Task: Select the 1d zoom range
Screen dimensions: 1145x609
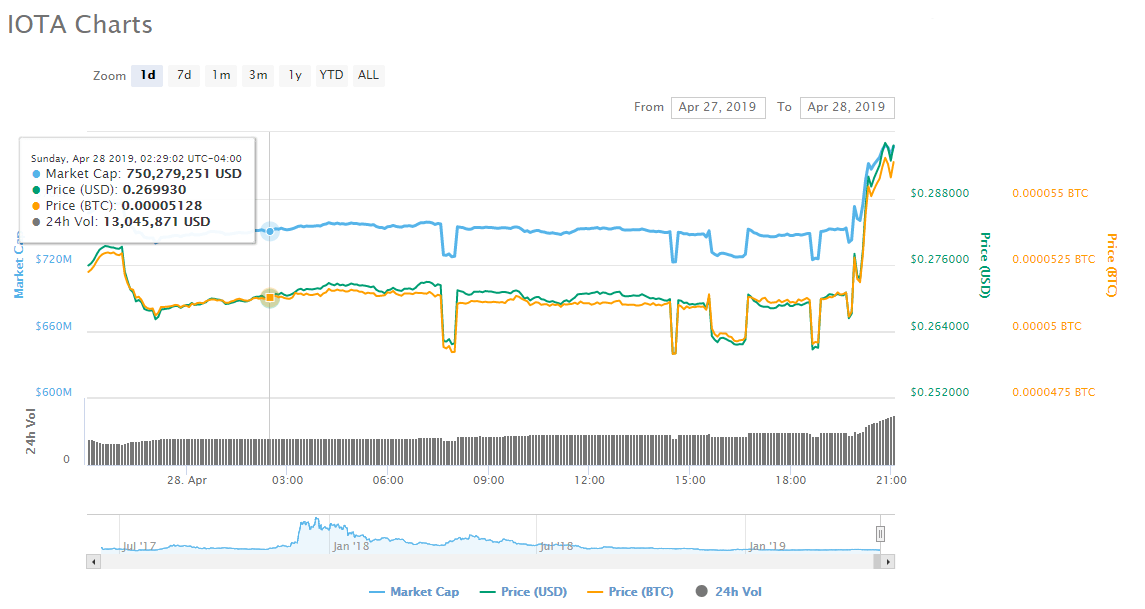Action: tap(147, 75)
